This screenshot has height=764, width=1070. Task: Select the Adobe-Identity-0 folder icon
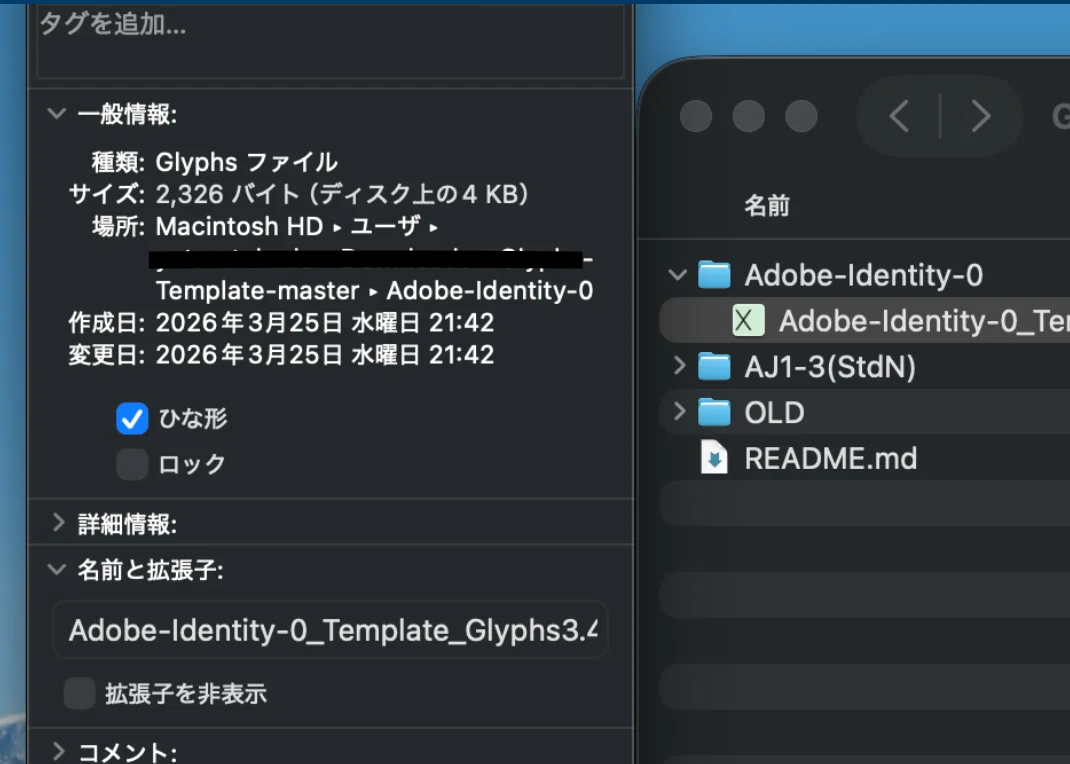[714, 275]
